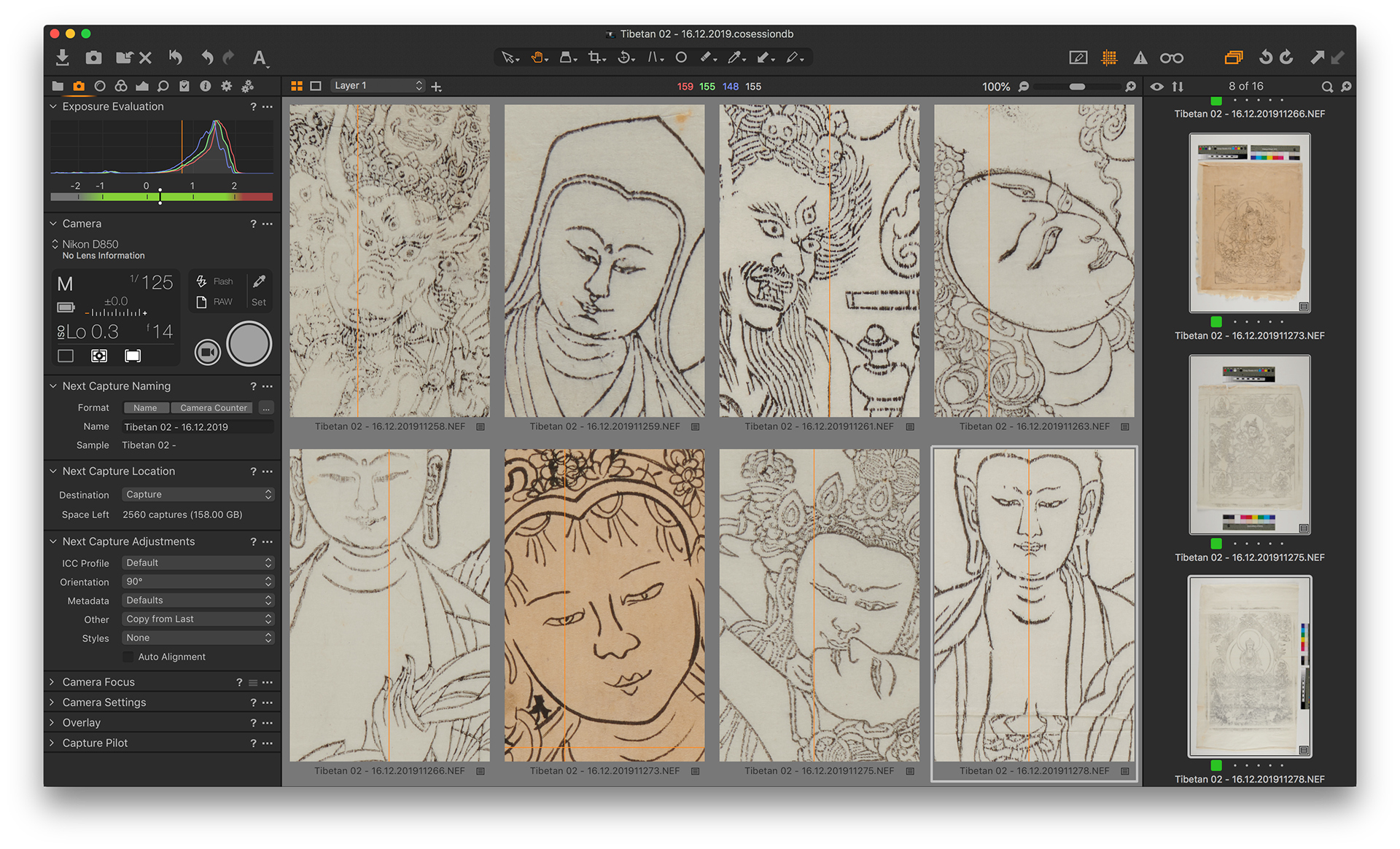Click the Name field Tibetan 02 - 16.12.2019
Image resolution: width=1400 pixels, height=849 pixels.
[198, 427]
